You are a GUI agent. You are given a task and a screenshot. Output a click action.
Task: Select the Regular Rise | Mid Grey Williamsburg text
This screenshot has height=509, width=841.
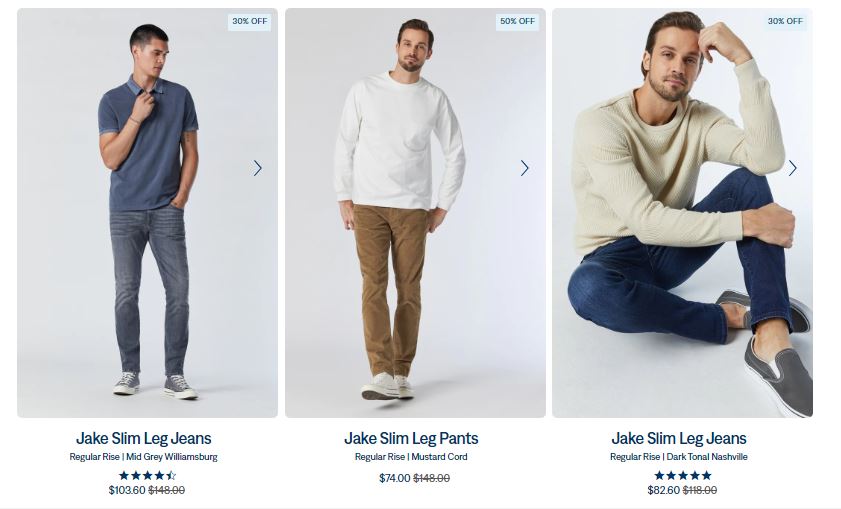click(143, 457)
